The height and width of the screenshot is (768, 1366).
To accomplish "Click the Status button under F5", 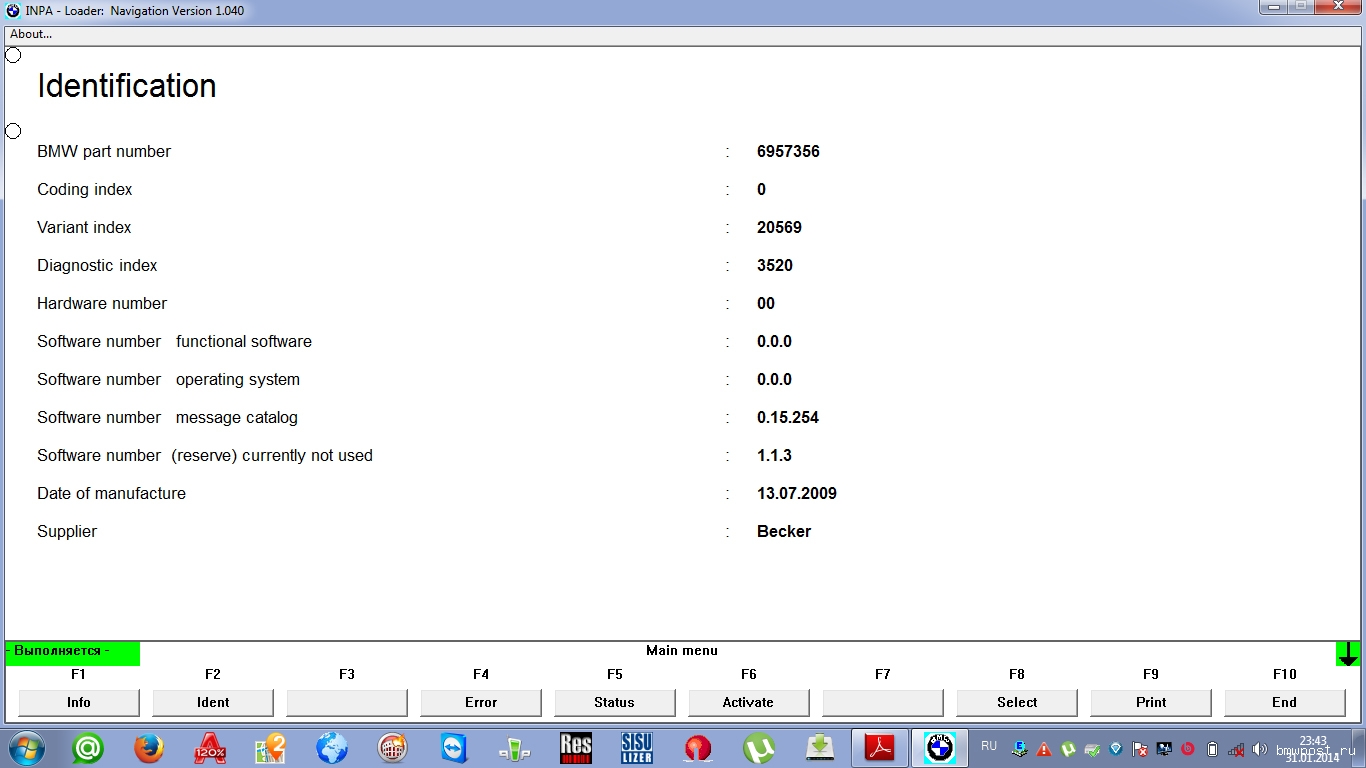I will [x=614, y=702].
